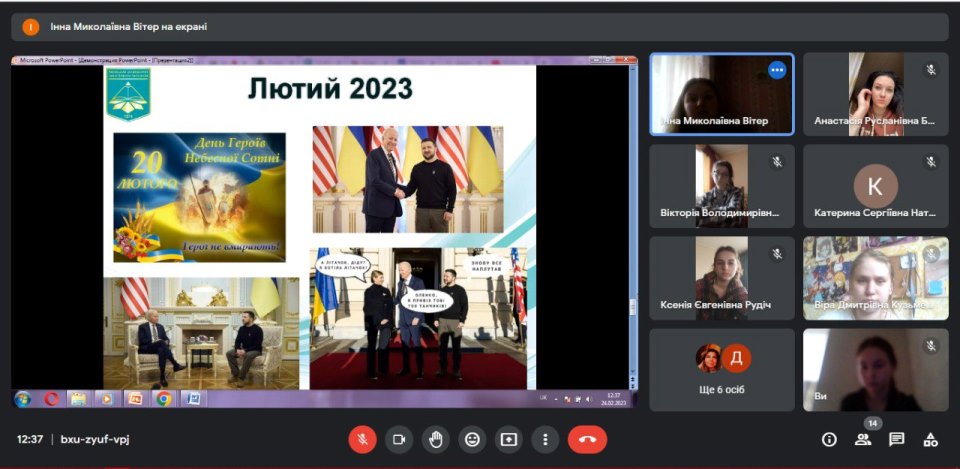Leave the call with the red hang-up button
This screenshot has height=469, width=960.
[x=587, y=440]
